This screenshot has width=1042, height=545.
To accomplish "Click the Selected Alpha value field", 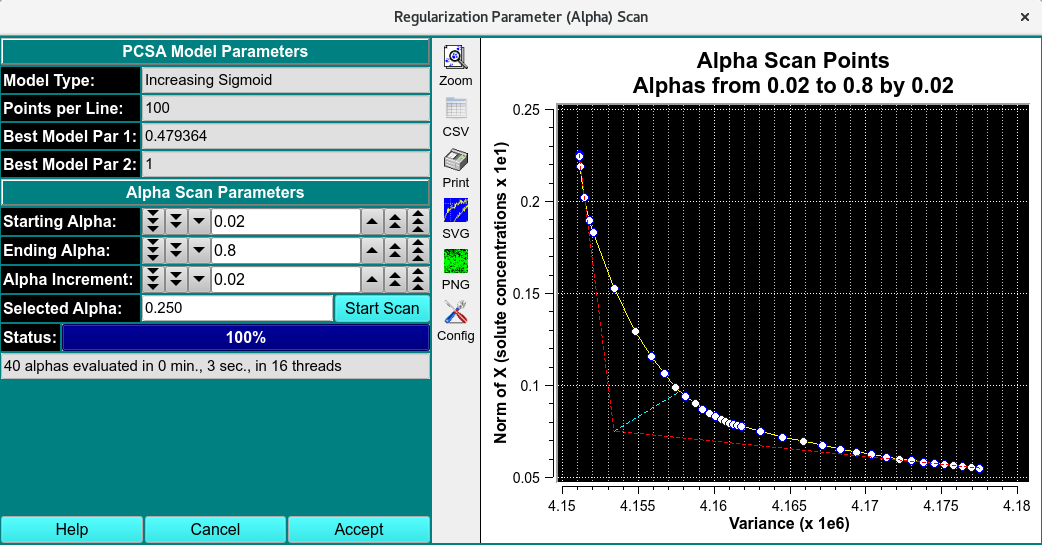I will click(236, 308).
